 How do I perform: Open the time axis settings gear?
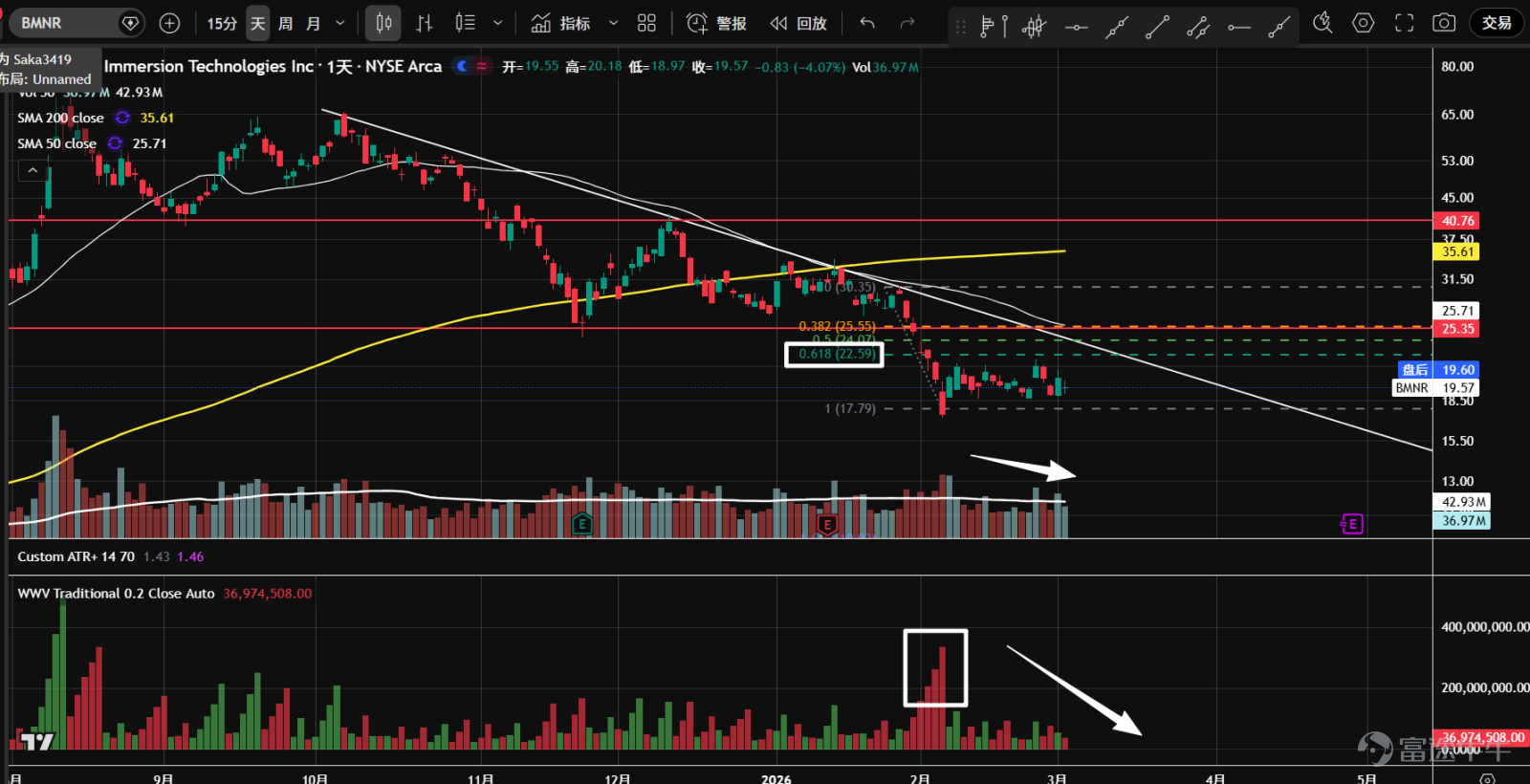(x=1487, y=778)
